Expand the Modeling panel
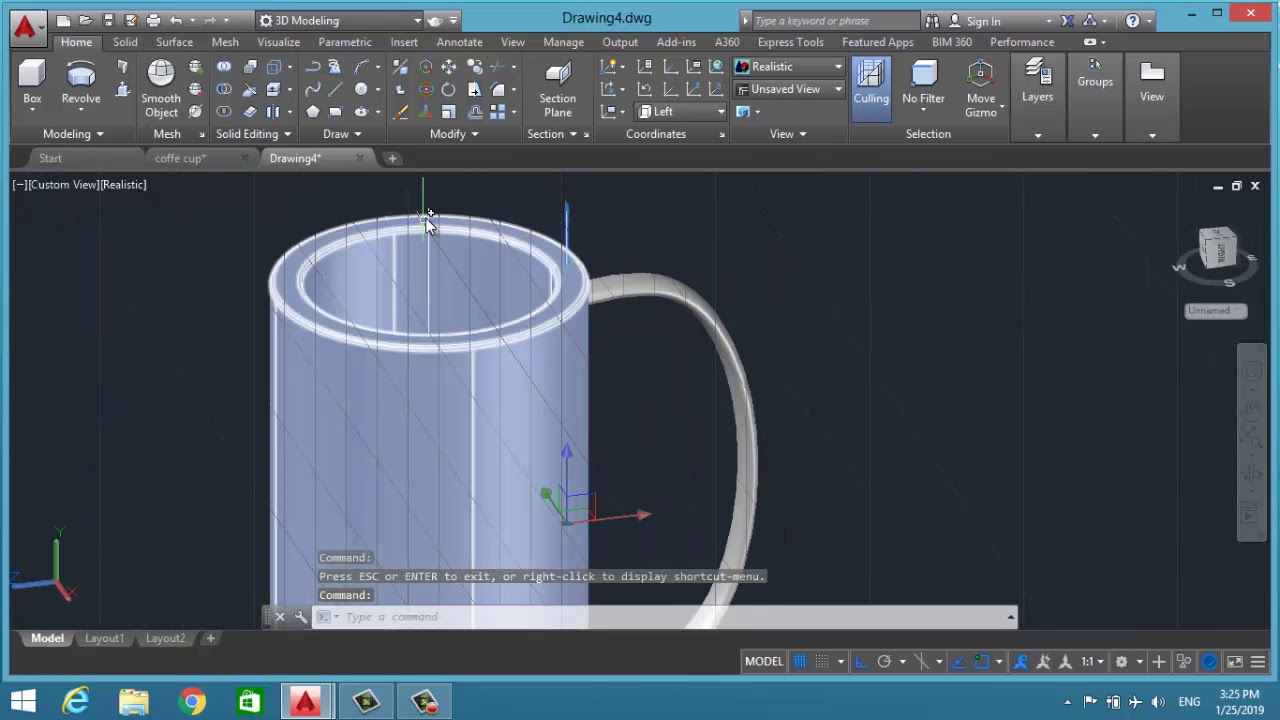This screenshot has height=720, width=1280. tap(73, 134)
